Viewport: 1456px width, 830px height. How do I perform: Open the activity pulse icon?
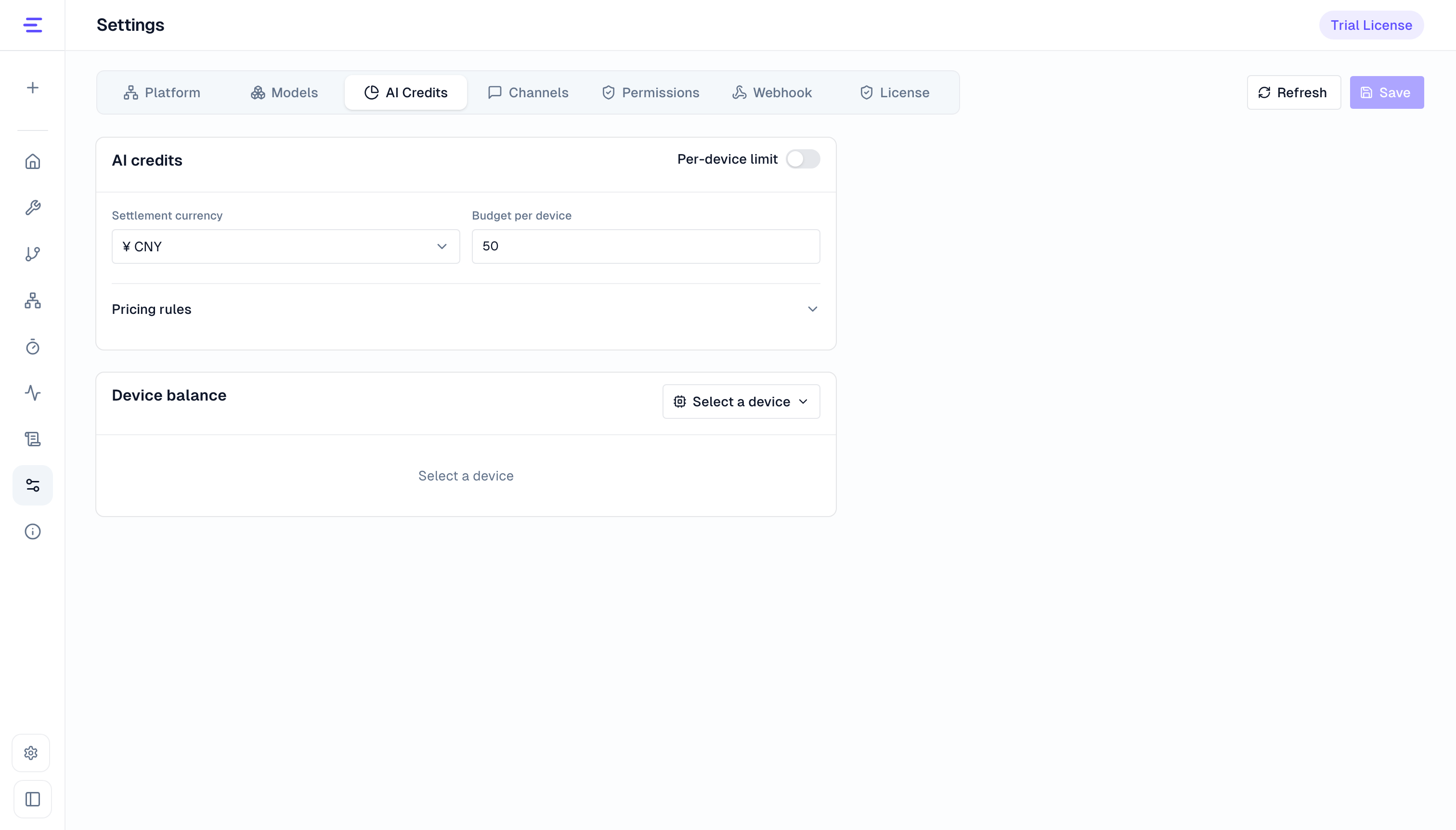pos(32,393)
